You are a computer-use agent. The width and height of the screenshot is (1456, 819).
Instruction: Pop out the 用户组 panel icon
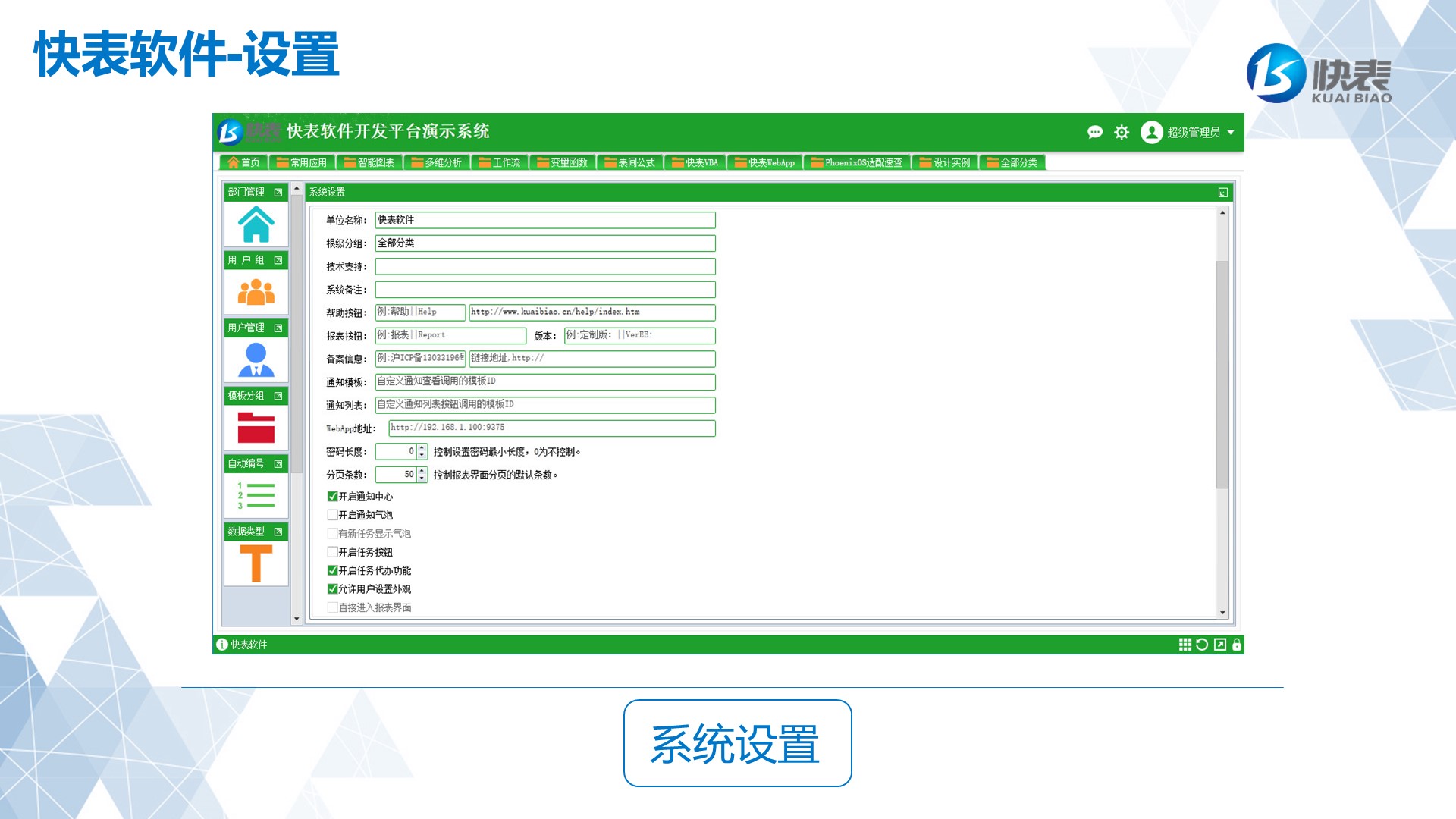[278, 260]
